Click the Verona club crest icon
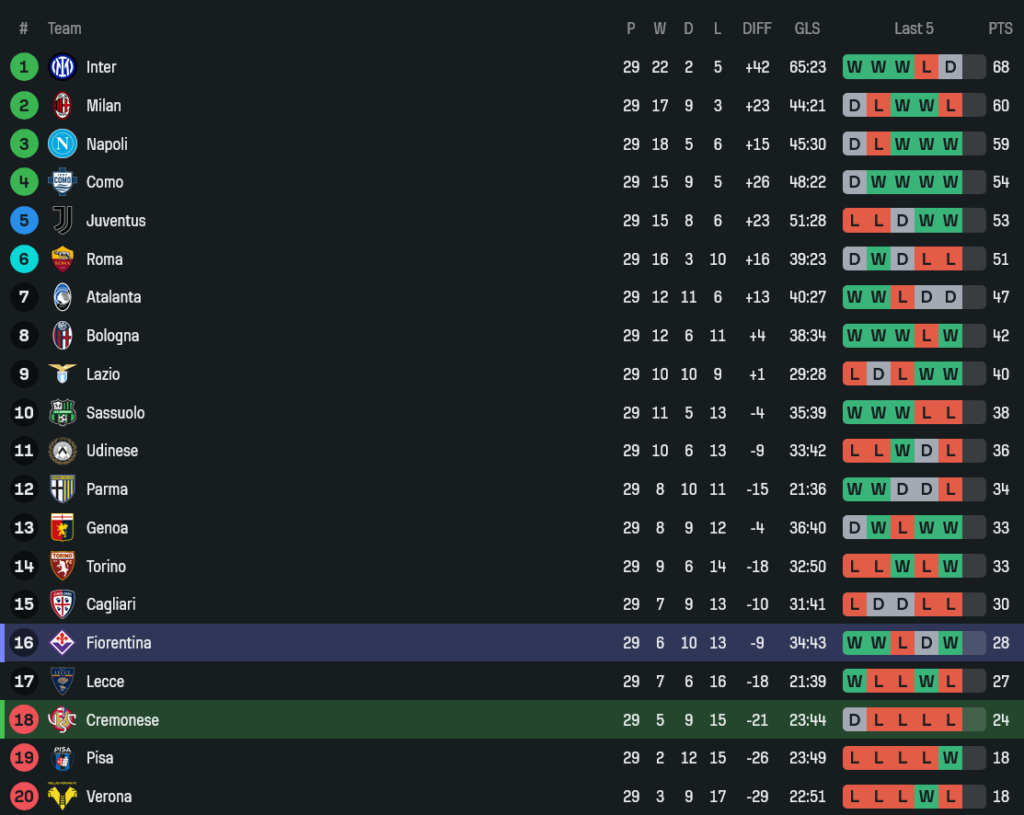The image size is (1024, 815). click(62, 796)
